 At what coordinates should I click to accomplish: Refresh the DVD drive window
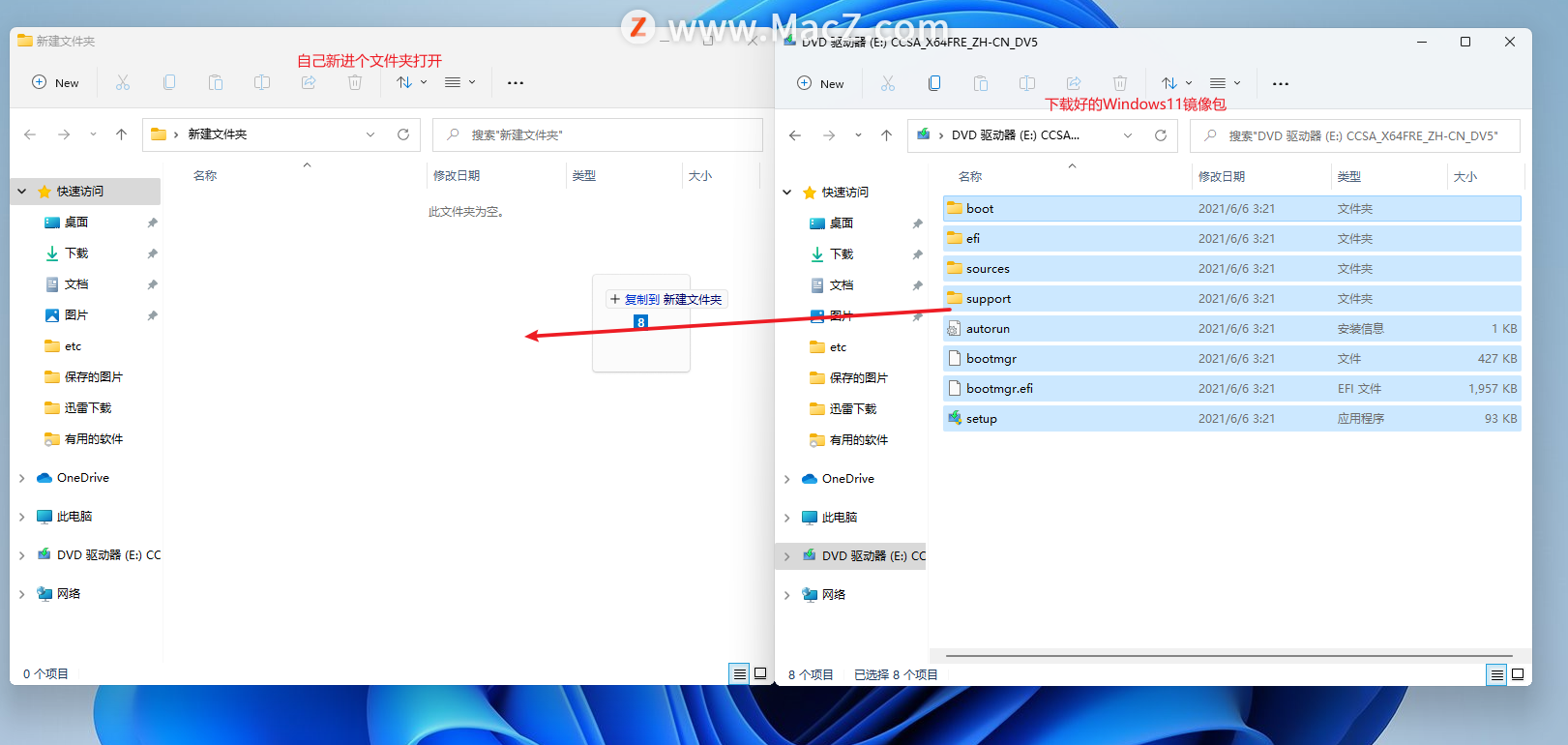(1161, 135)
